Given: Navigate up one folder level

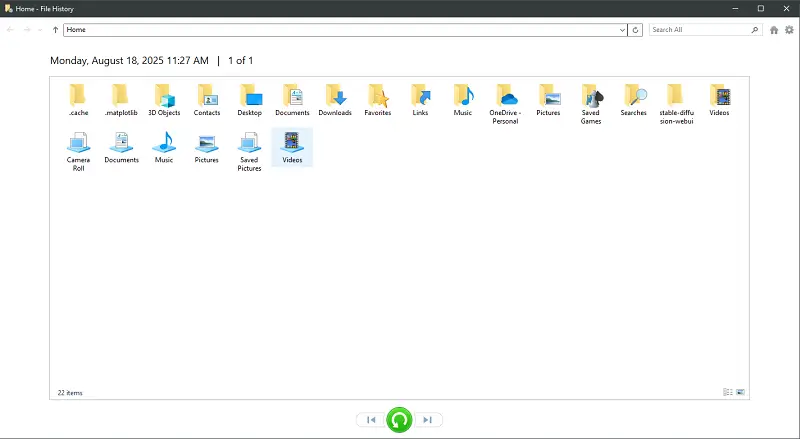Looking at the screenshot, I should [55, 30].
